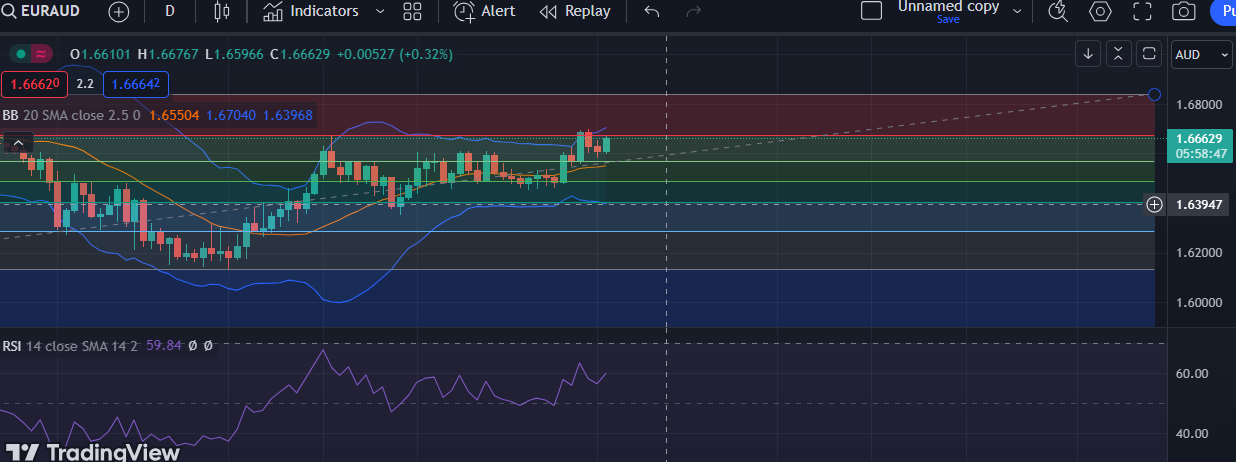The image size is (1236, 462).
Task: Maximize the main chart pane
Action: coord(1149,54)
